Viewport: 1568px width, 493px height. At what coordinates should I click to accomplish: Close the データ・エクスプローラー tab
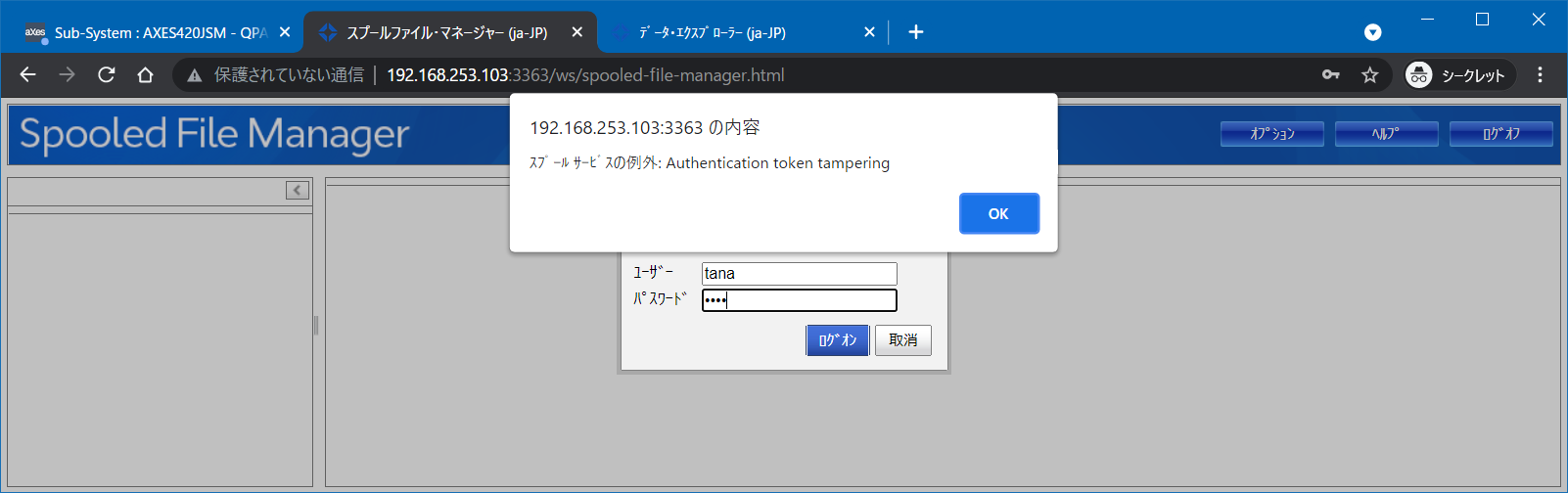(x=869, y=32)
